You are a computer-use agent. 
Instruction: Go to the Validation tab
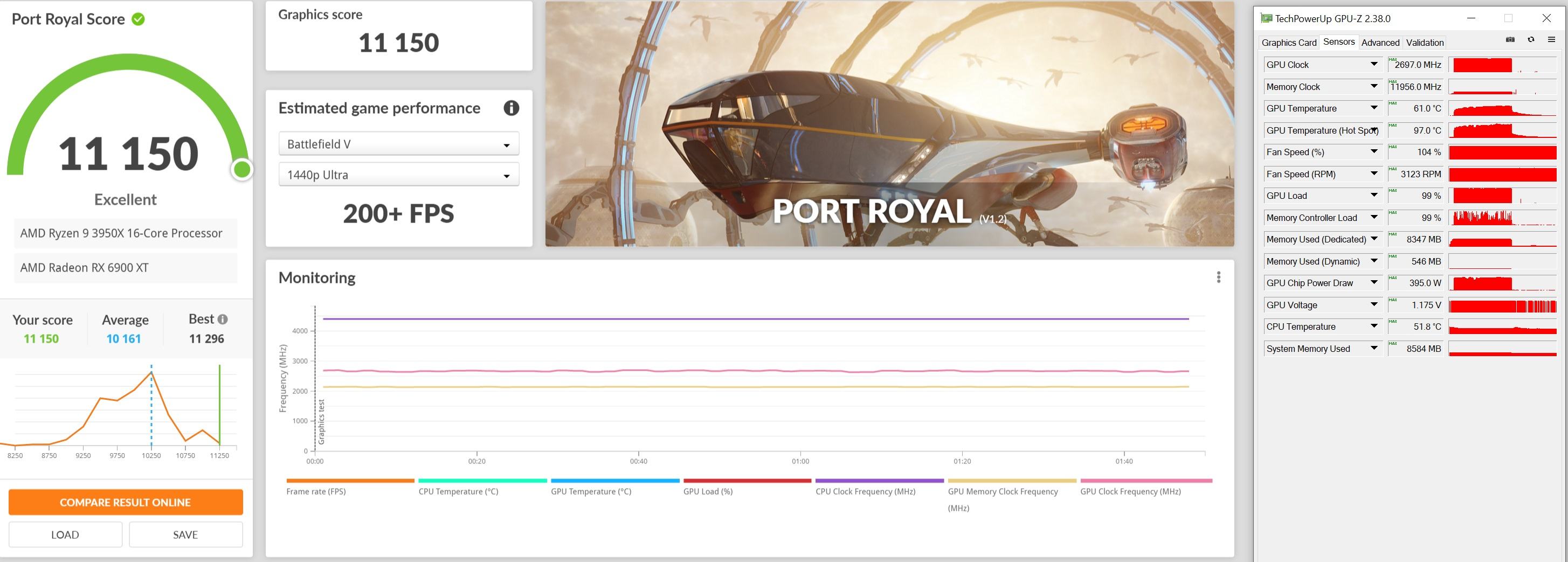(x=1424, y=43)
